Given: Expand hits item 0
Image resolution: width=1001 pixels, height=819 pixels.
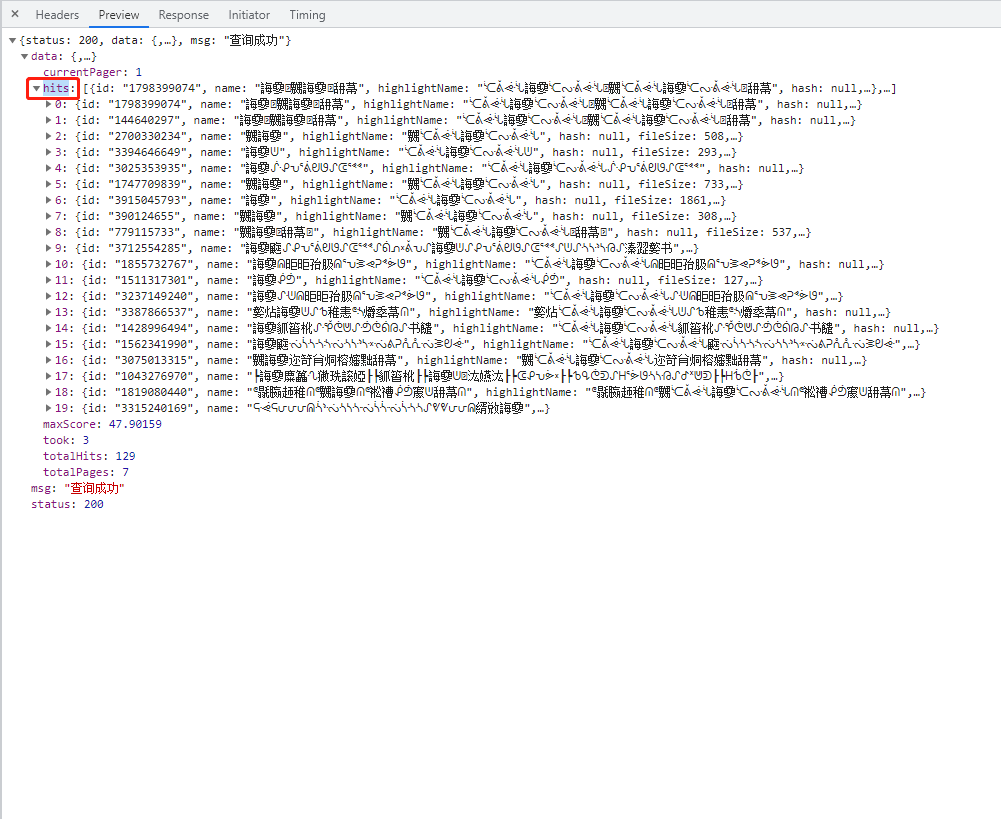Looking at the screenshot, I should tap(48, 105).
